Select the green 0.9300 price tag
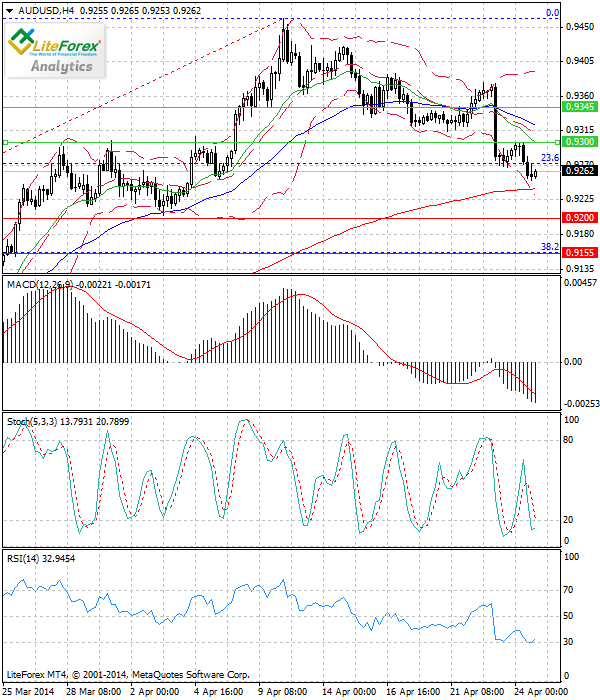600x700 pixels. (580, 142)
